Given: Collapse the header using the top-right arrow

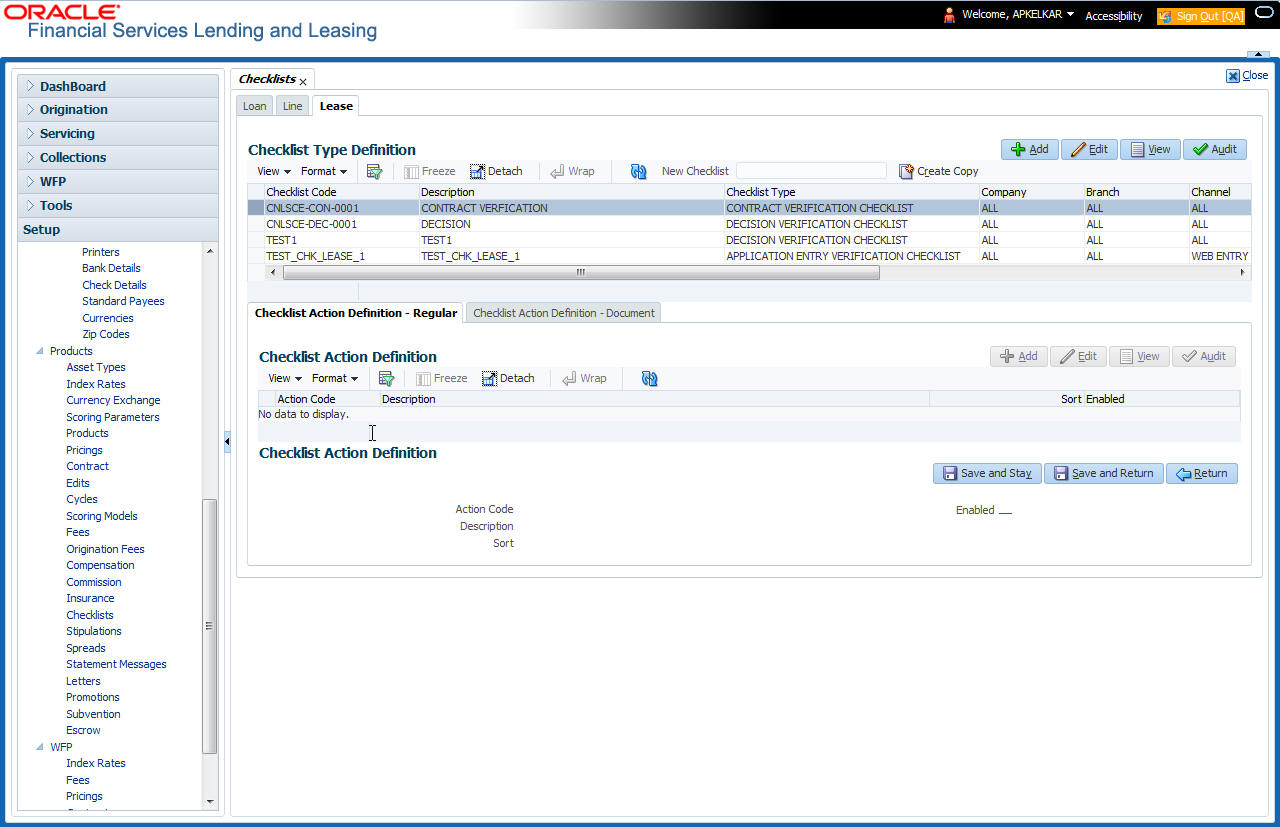Looking at the screenshot, I should click(x=1257, y=54).
